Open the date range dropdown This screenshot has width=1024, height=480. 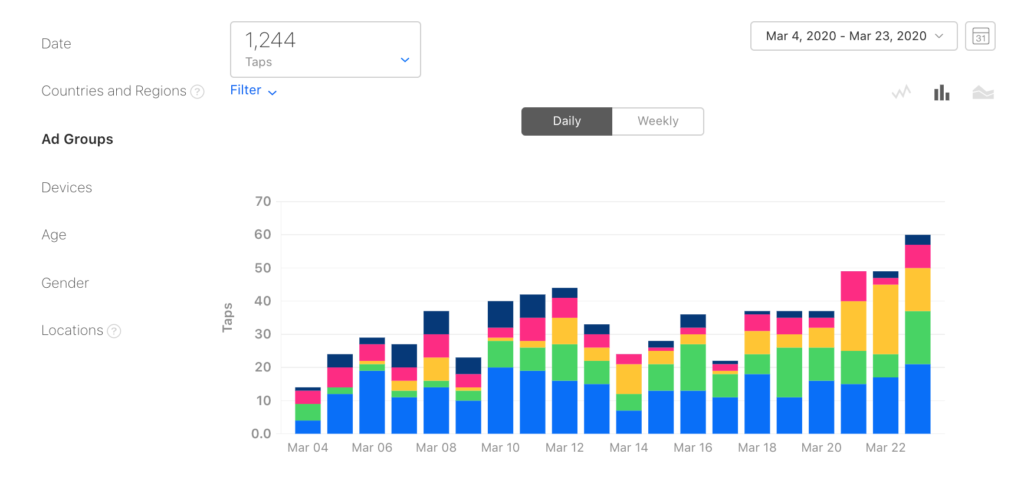pos(854,36)
